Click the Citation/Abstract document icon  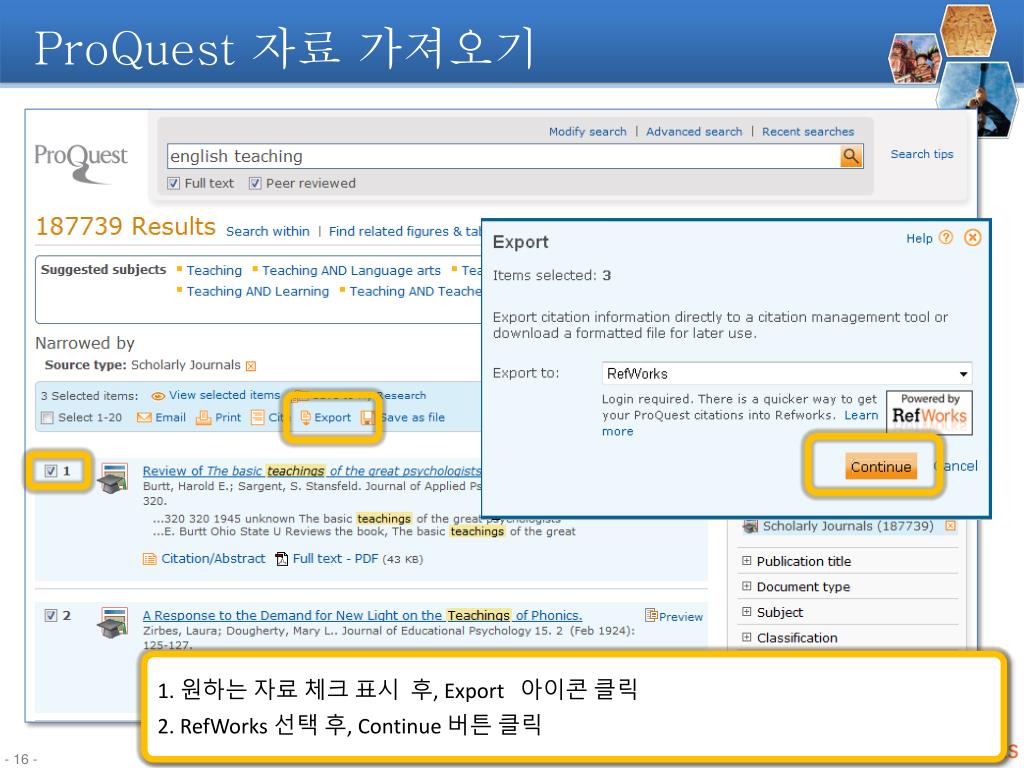point(150,559)
